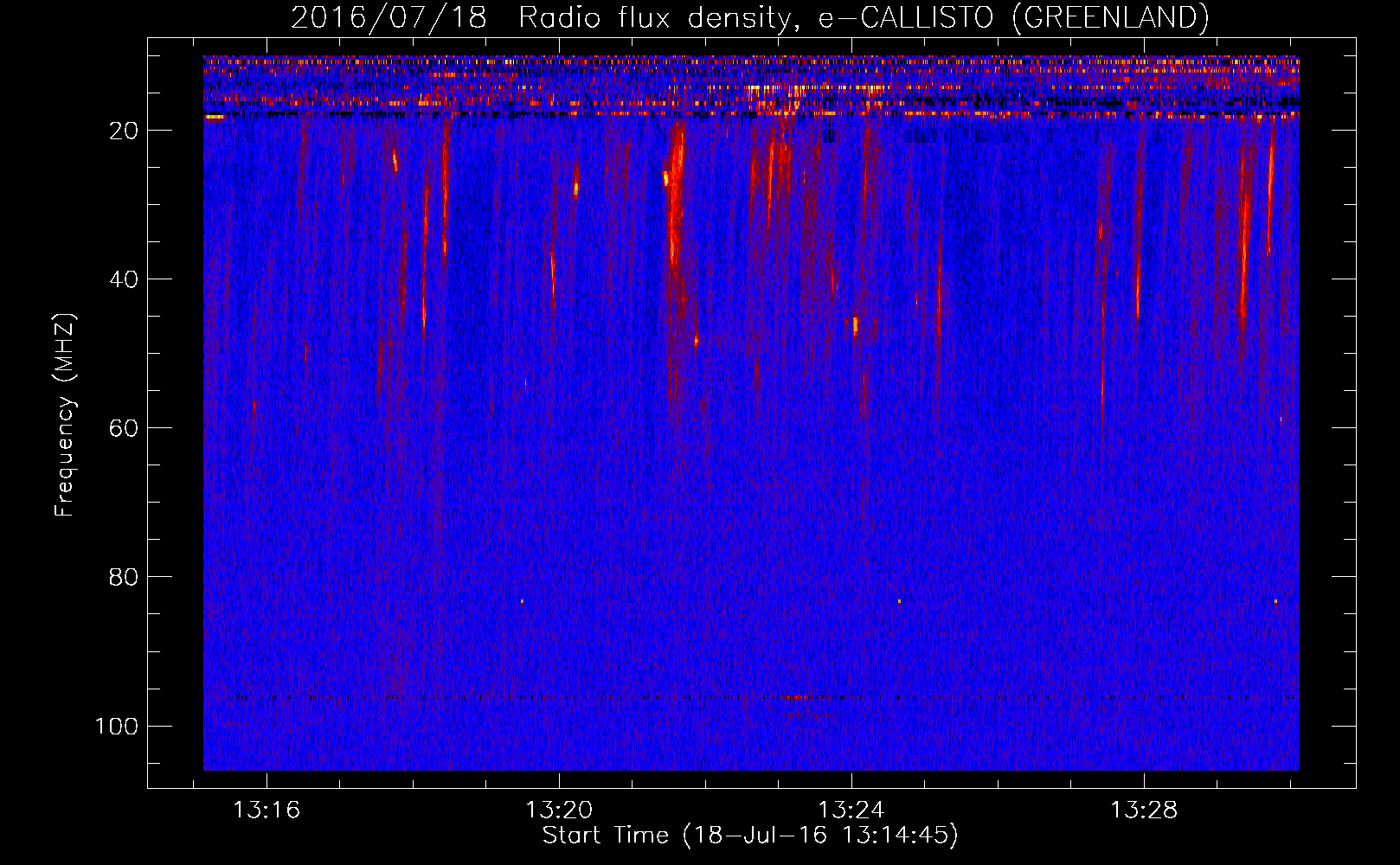Click the '40' frequency tick label
The height and width of the screenshot is (865, 1400).
(124, 279)
